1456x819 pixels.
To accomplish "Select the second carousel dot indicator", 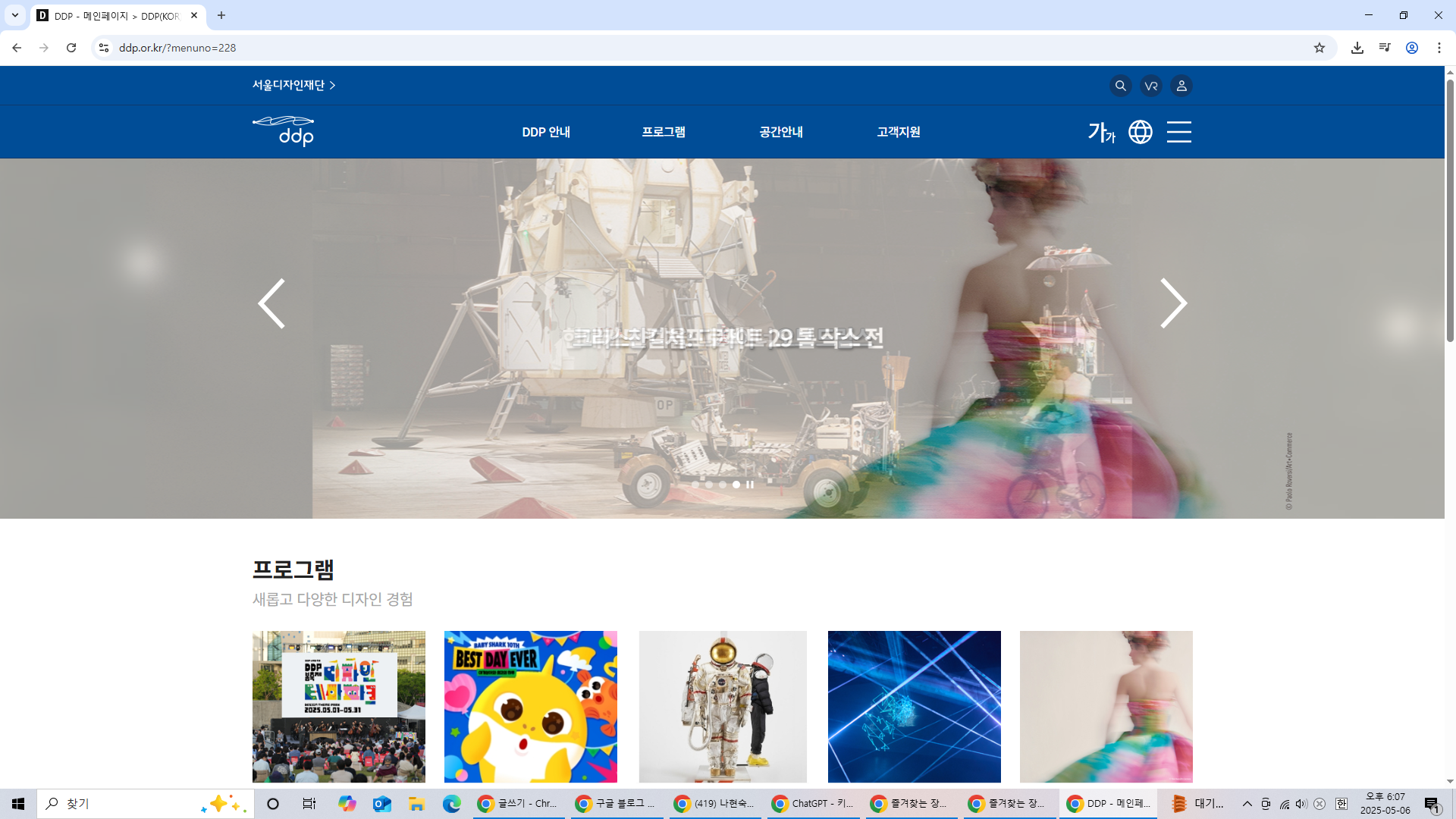I will [x=709, y=485].
